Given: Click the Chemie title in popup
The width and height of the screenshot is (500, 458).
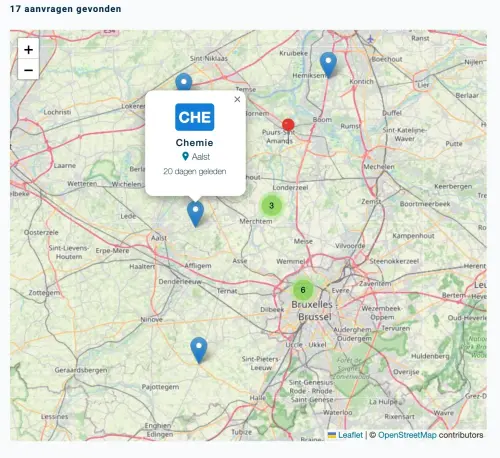Looking at the screenshot, I should pos(195,143).
